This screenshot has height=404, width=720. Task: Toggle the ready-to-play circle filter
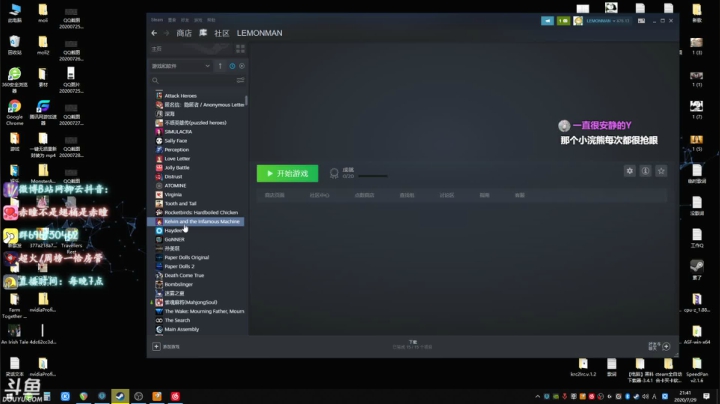pos(242,66)
